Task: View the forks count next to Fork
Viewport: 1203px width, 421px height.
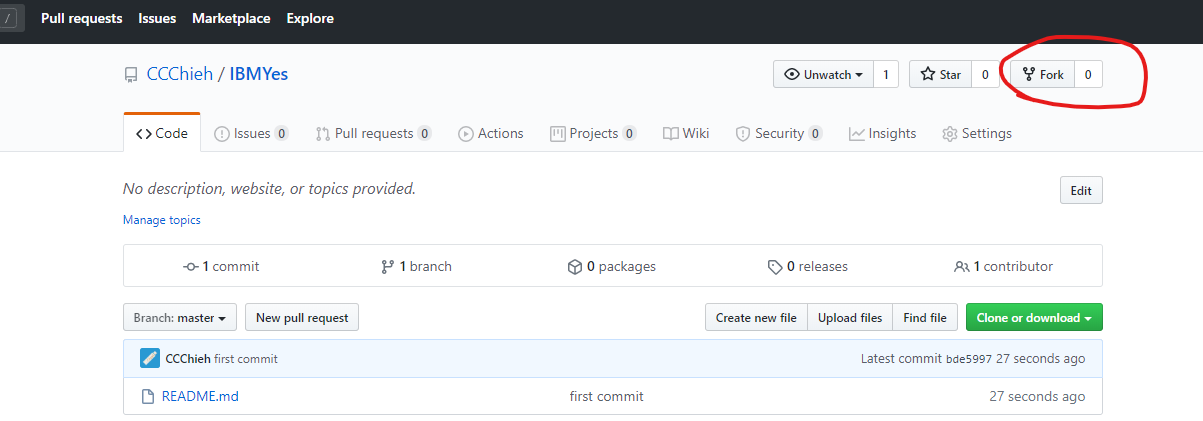Action: (x=1088, y=74)
